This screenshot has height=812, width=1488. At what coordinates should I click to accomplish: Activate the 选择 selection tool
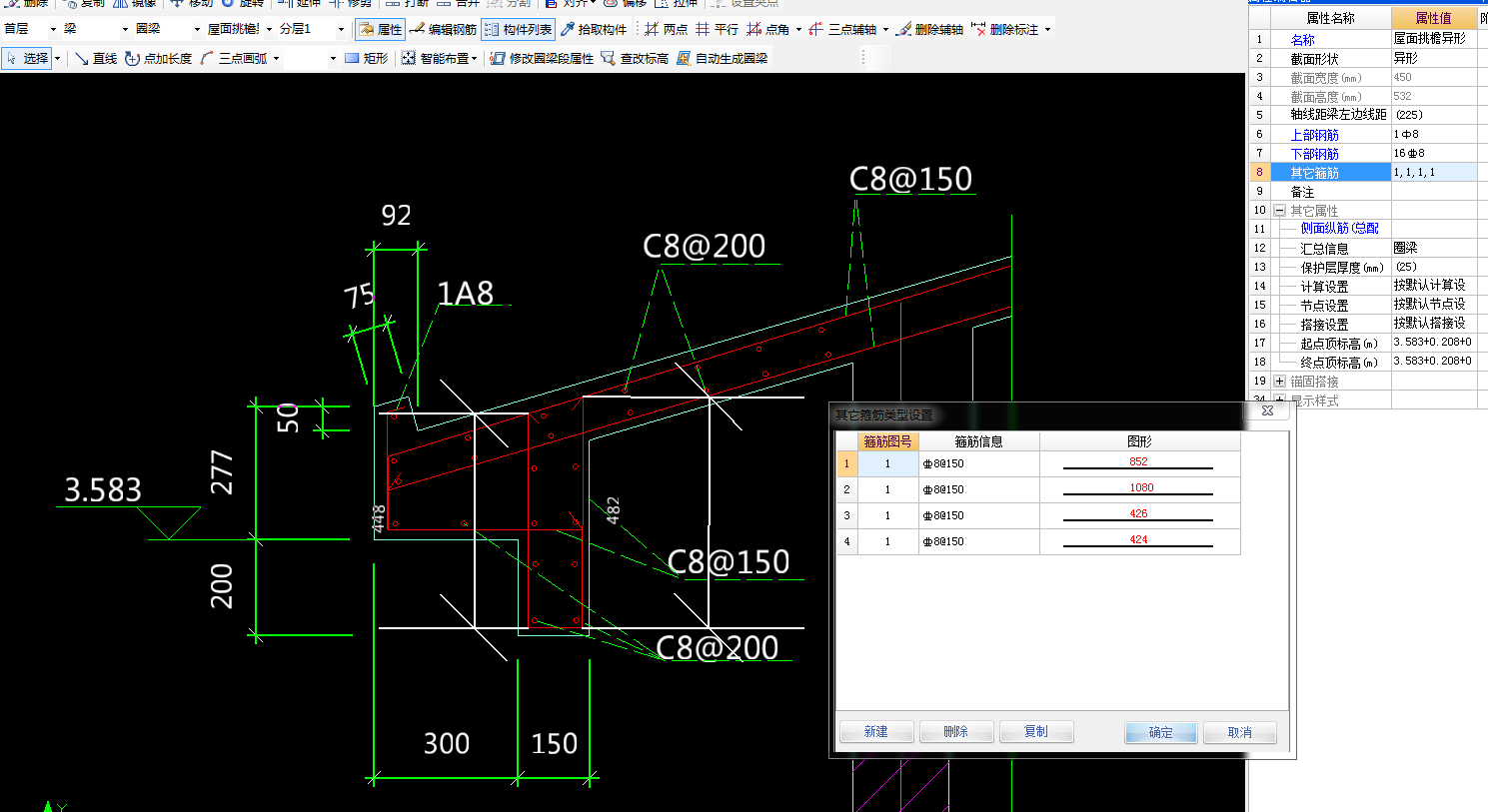click(27, 59)
